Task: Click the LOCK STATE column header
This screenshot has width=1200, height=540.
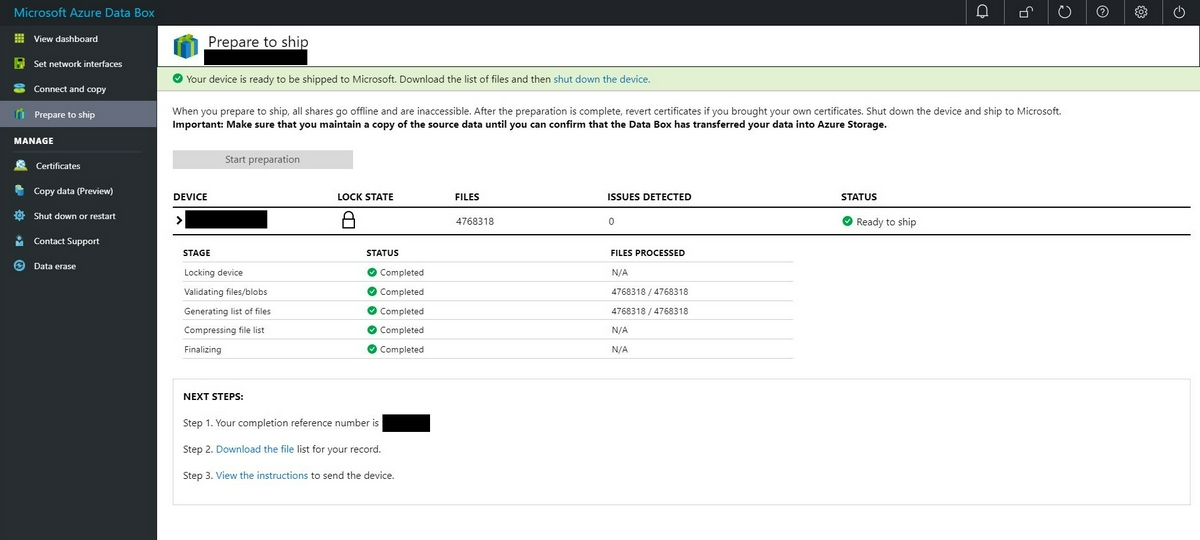Action: (365, 197)
